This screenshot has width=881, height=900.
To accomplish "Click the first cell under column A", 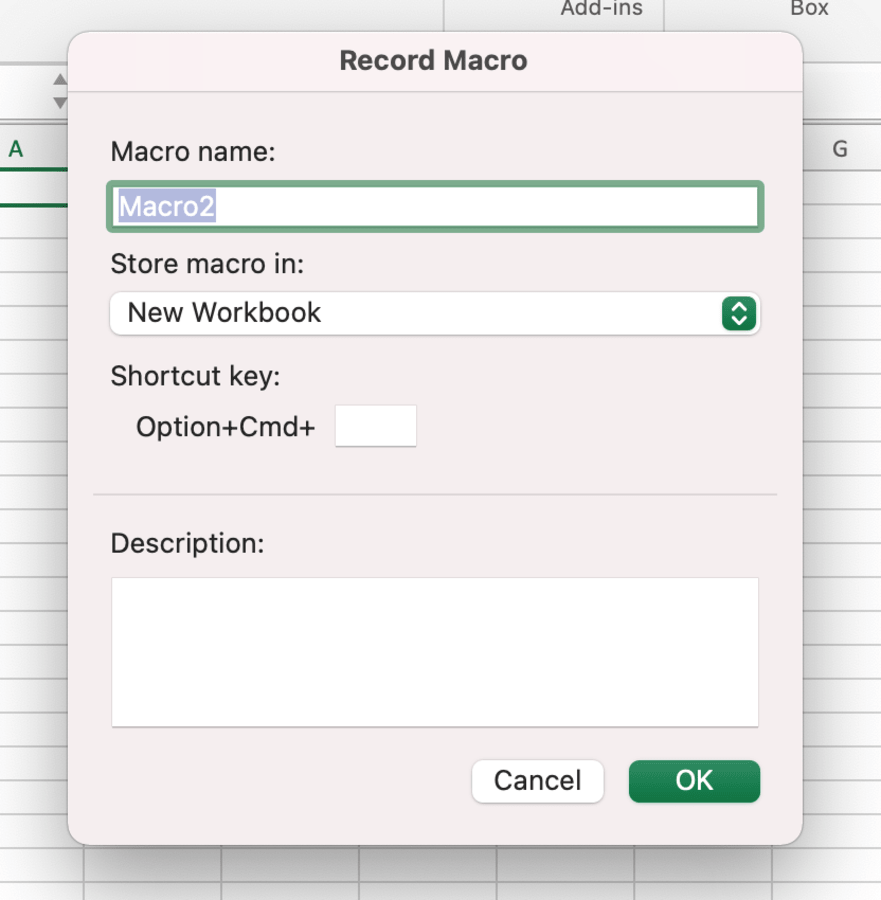I will tap(30, 188).
